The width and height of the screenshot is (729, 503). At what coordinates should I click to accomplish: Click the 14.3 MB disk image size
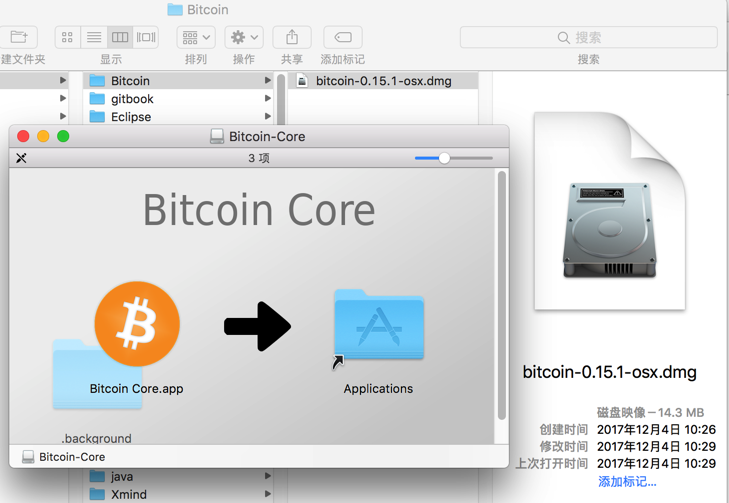tap(681, 412)
